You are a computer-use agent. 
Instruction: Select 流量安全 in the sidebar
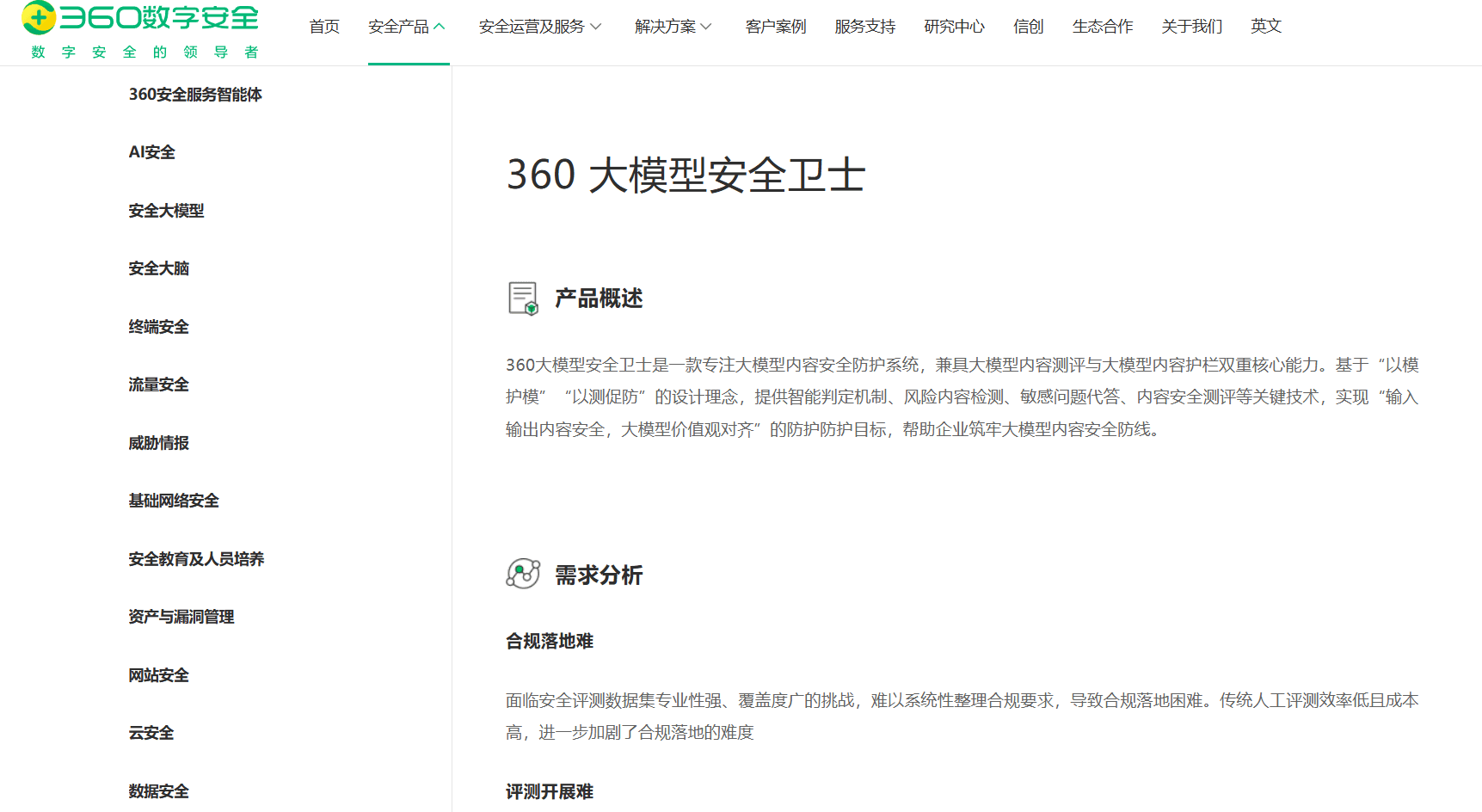(x=159, y=384)
